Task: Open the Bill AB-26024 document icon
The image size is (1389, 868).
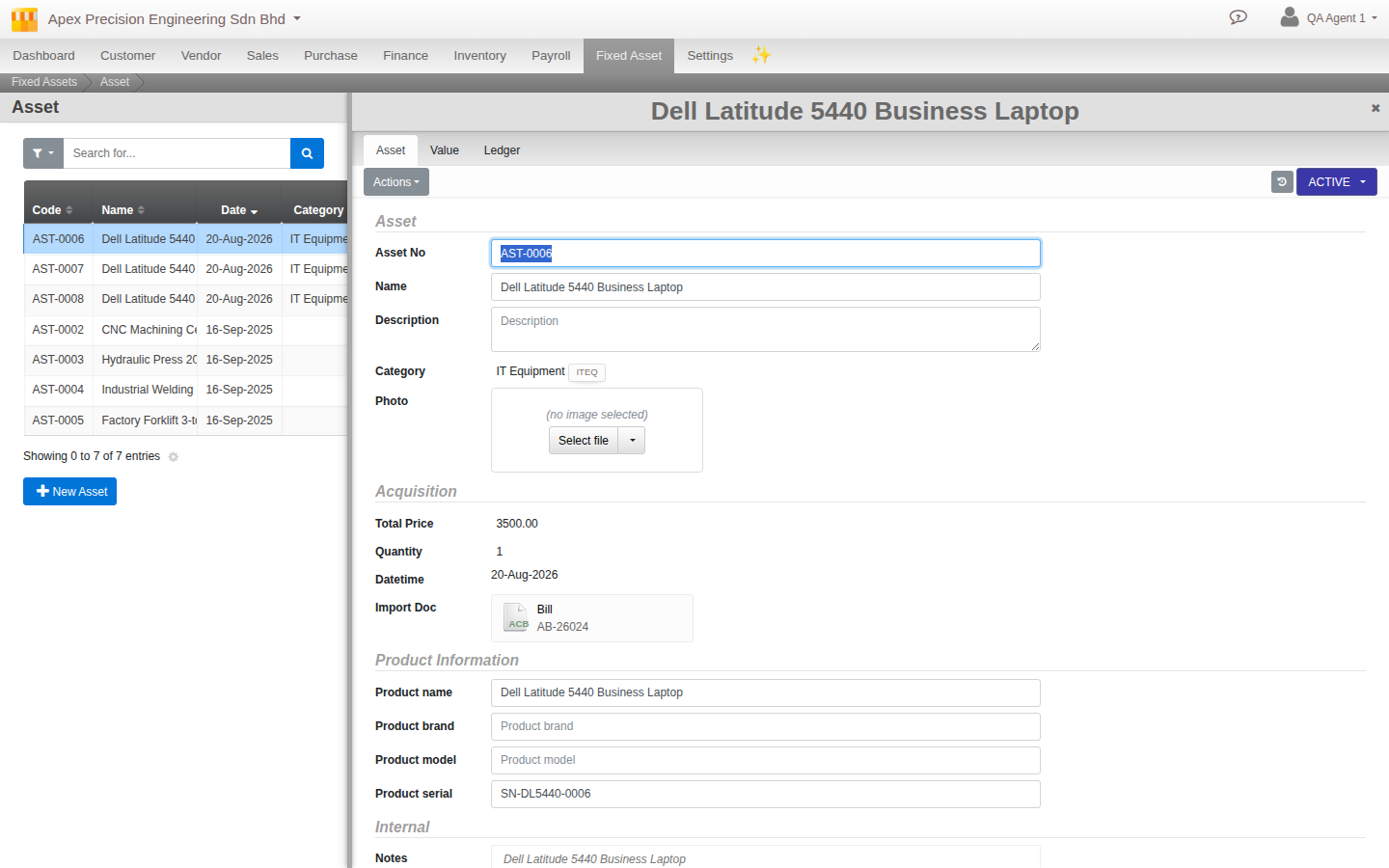Action: coord(516,617)
